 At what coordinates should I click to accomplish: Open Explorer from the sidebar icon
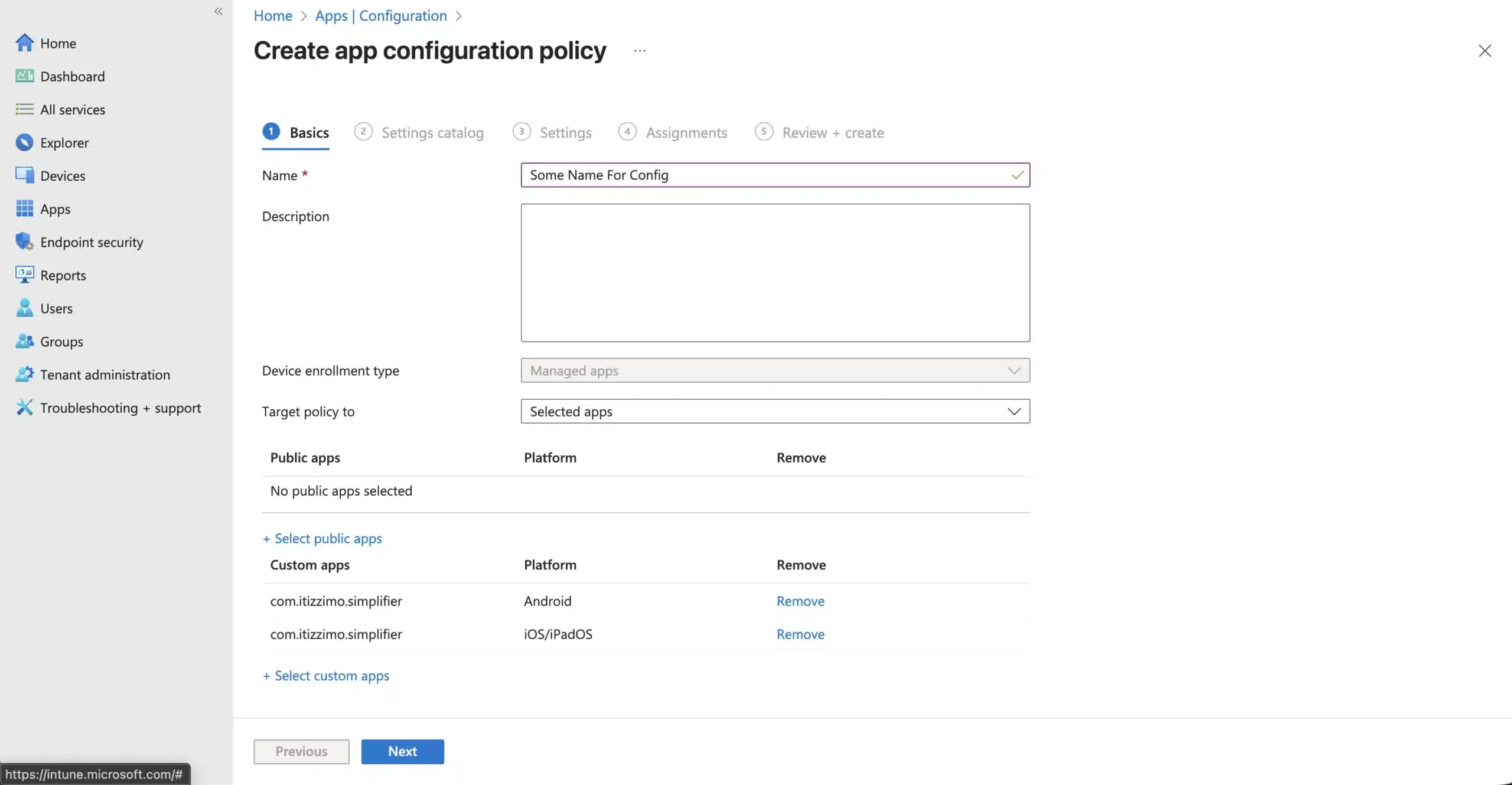[24, 142]
